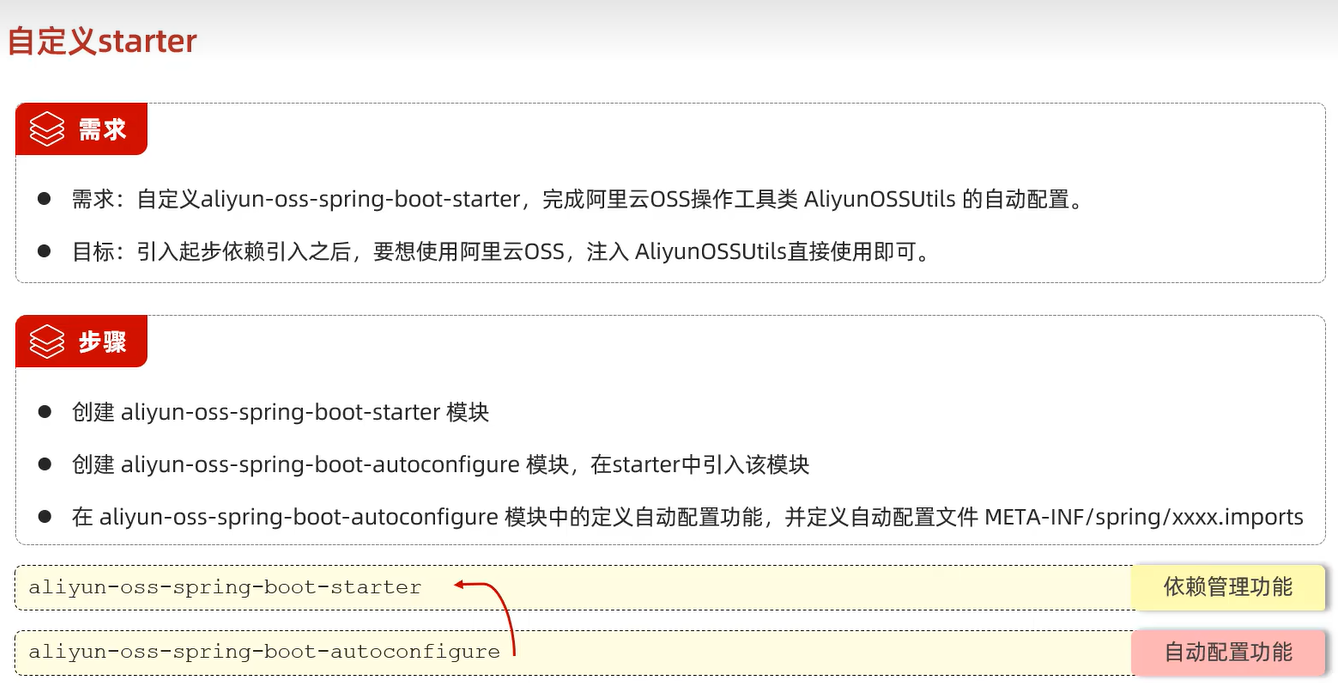Click the step 创建 aliyun-oss-spring-boot-starter 模块
Image resolution: width=1338 pixels, height=683 pixels.
[280, 412]
